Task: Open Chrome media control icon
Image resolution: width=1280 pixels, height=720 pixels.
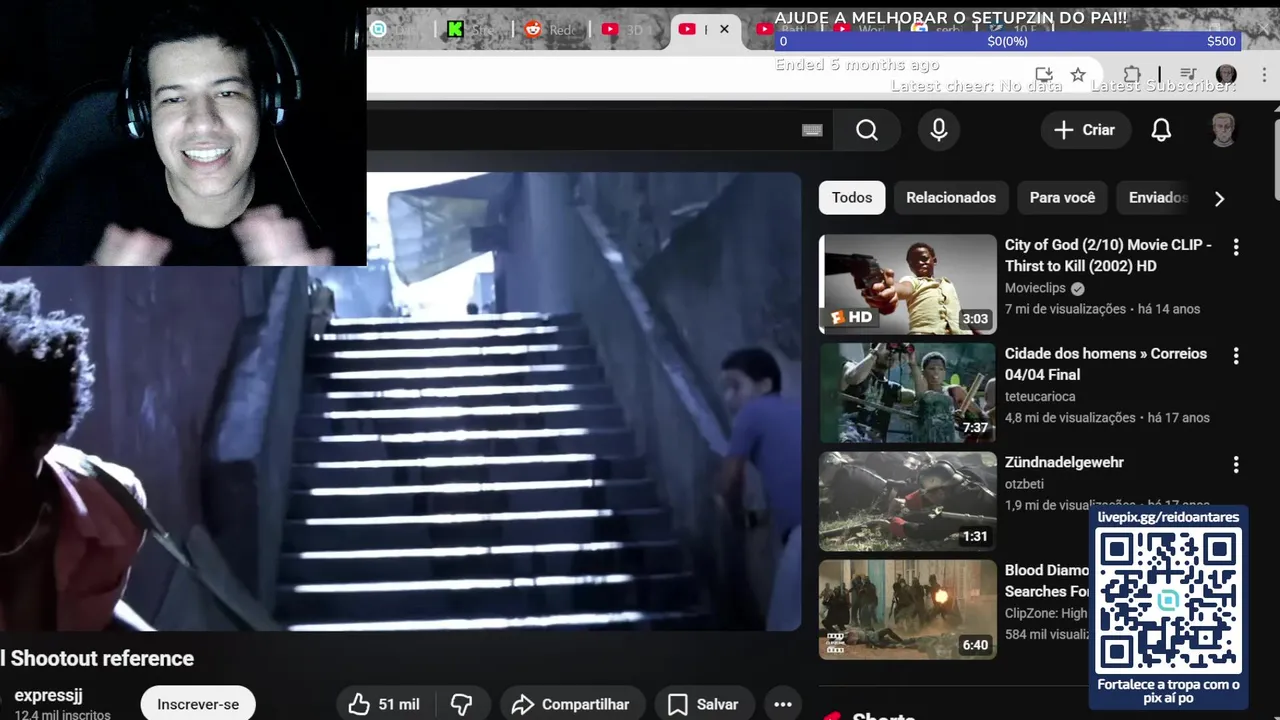Action: (x=1188, y=75)
